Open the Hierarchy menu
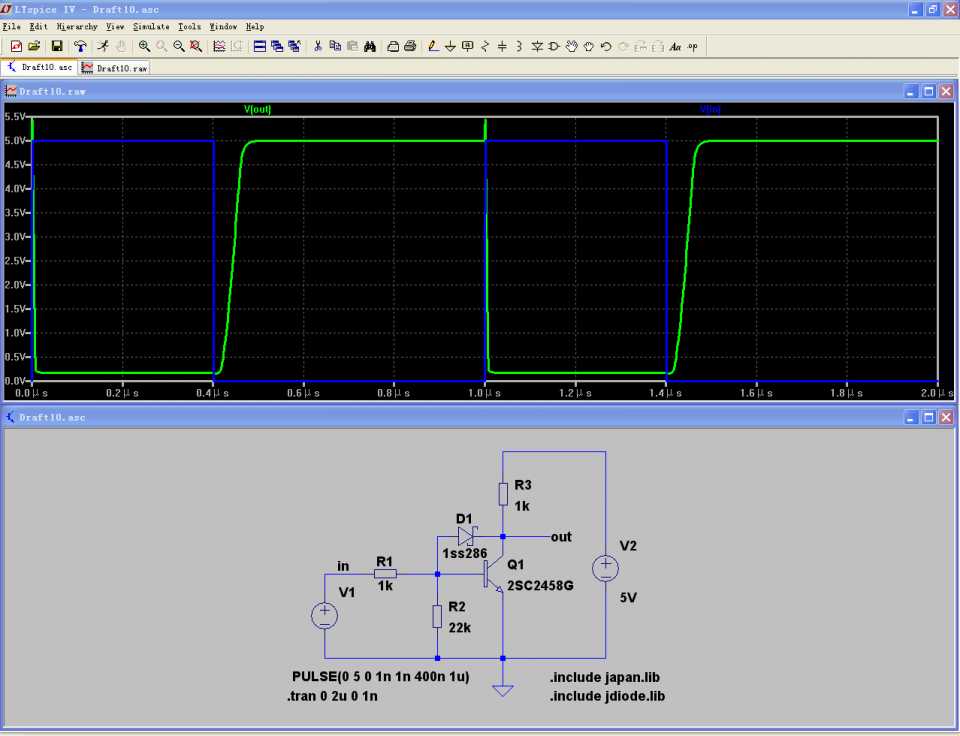 click(x=77, y=27)
